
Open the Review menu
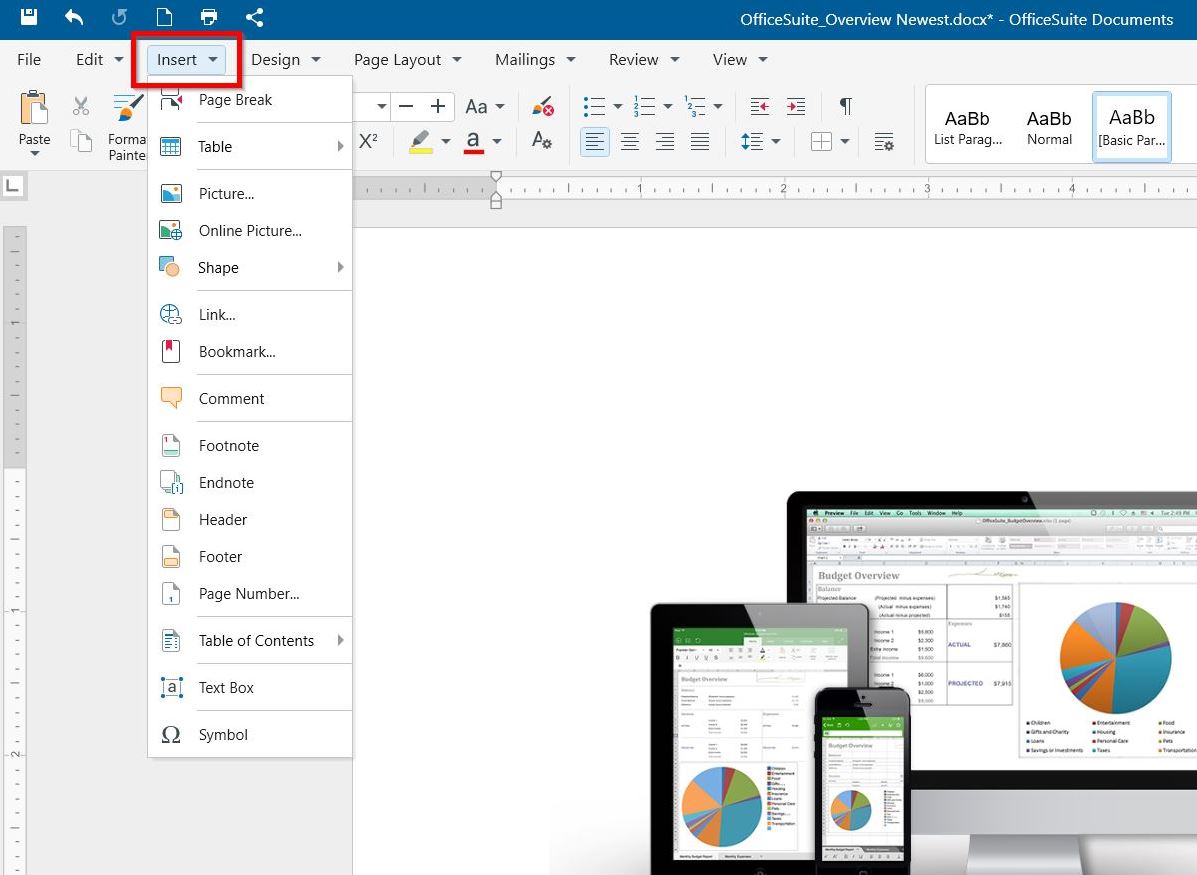pos(644,60)
